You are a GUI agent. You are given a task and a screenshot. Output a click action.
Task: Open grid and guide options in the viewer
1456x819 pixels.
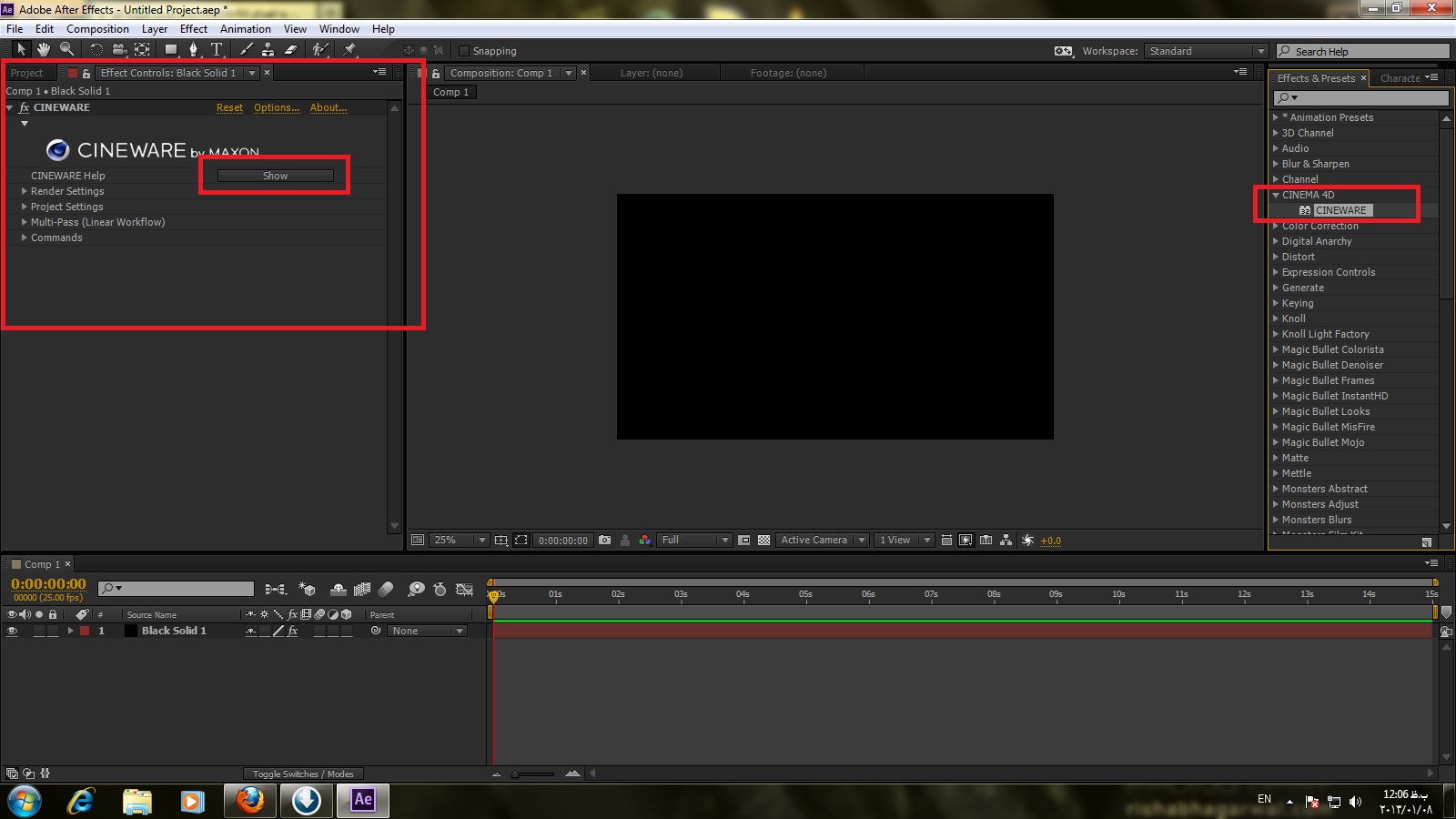tap(501, 541)
